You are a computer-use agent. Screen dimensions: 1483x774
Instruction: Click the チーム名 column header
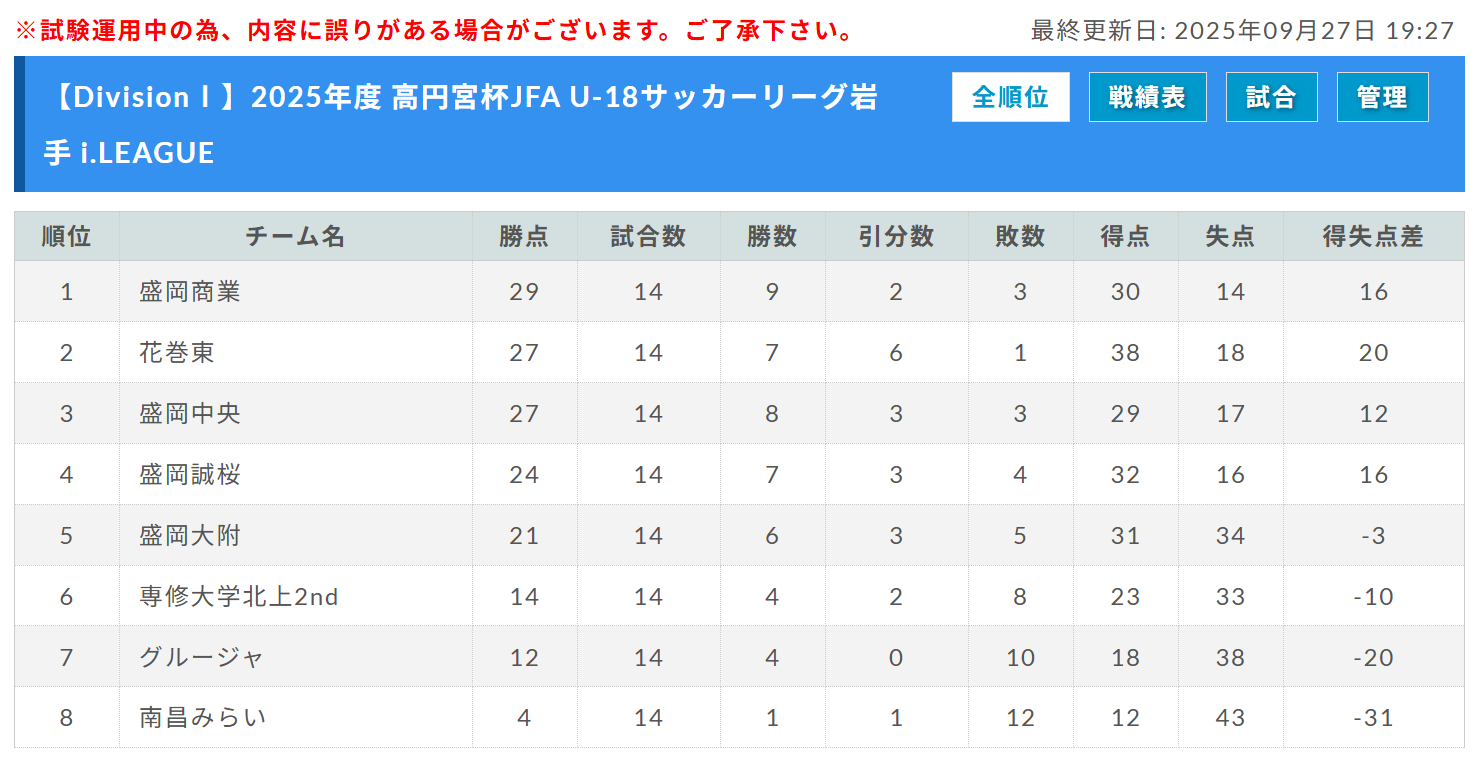pyautogui.click(x=295, y=237)
